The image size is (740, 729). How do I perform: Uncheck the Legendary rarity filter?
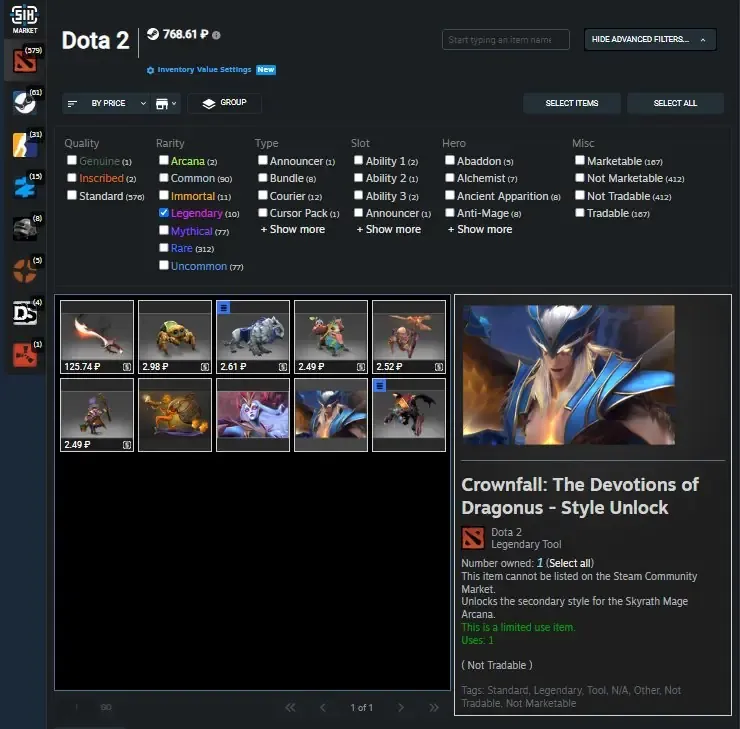click(164, 213)
